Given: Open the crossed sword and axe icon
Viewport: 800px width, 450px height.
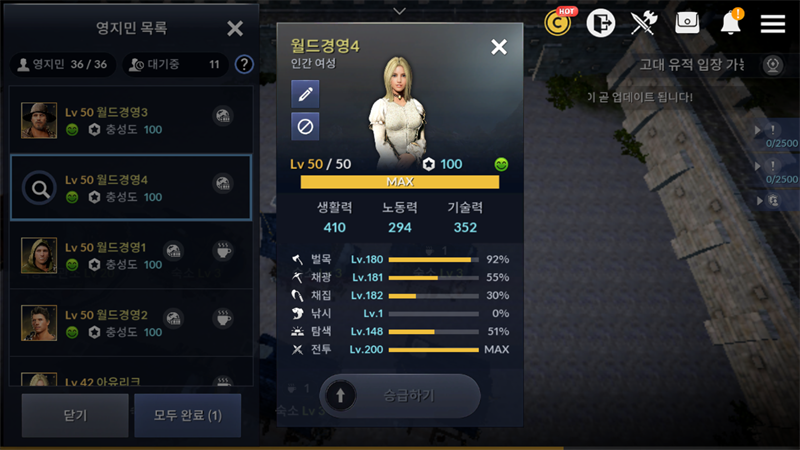Looking at the screenshot, I should pos(644,23).
